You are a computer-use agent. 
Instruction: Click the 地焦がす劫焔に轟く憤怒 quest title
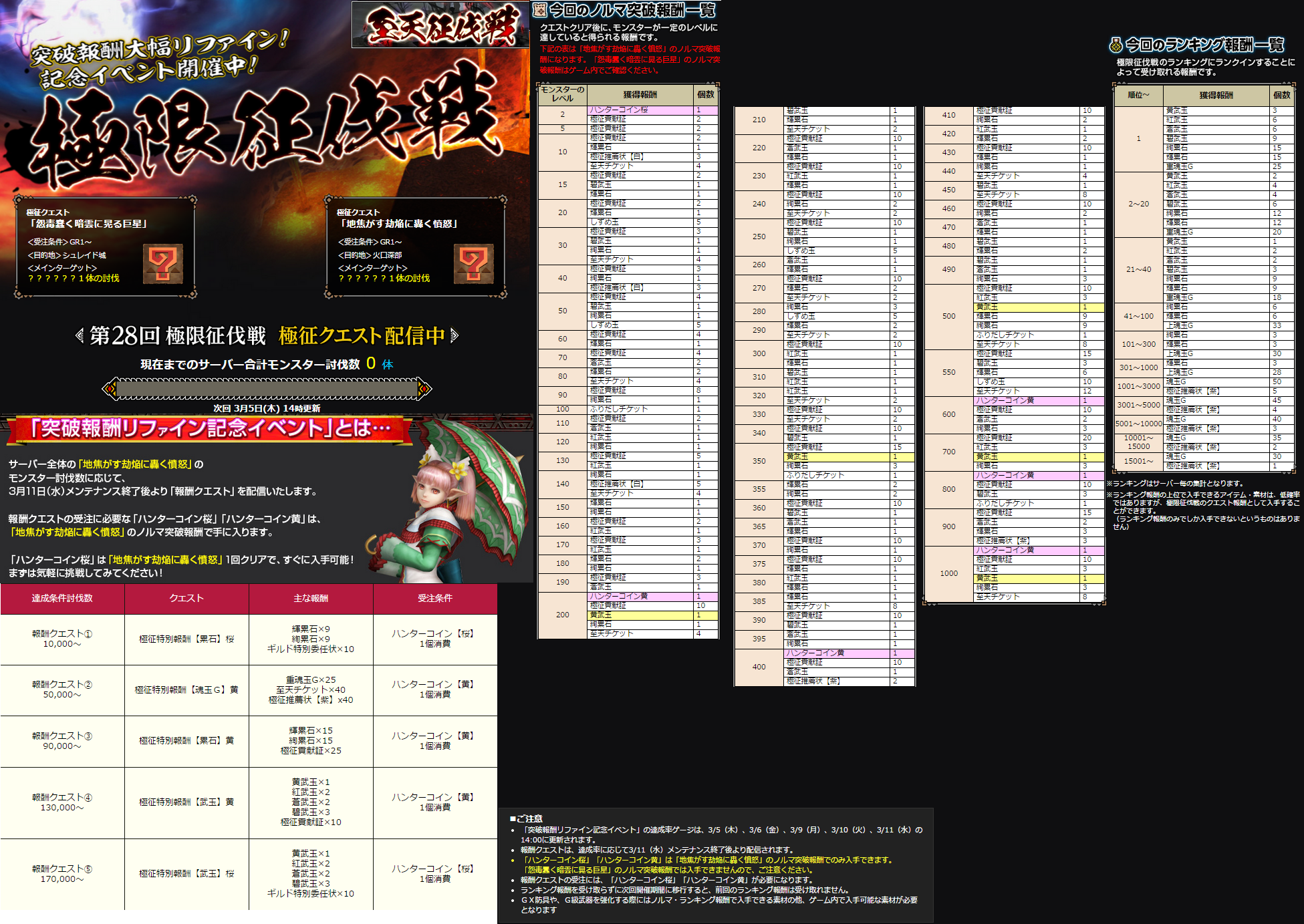click(399, 224)
